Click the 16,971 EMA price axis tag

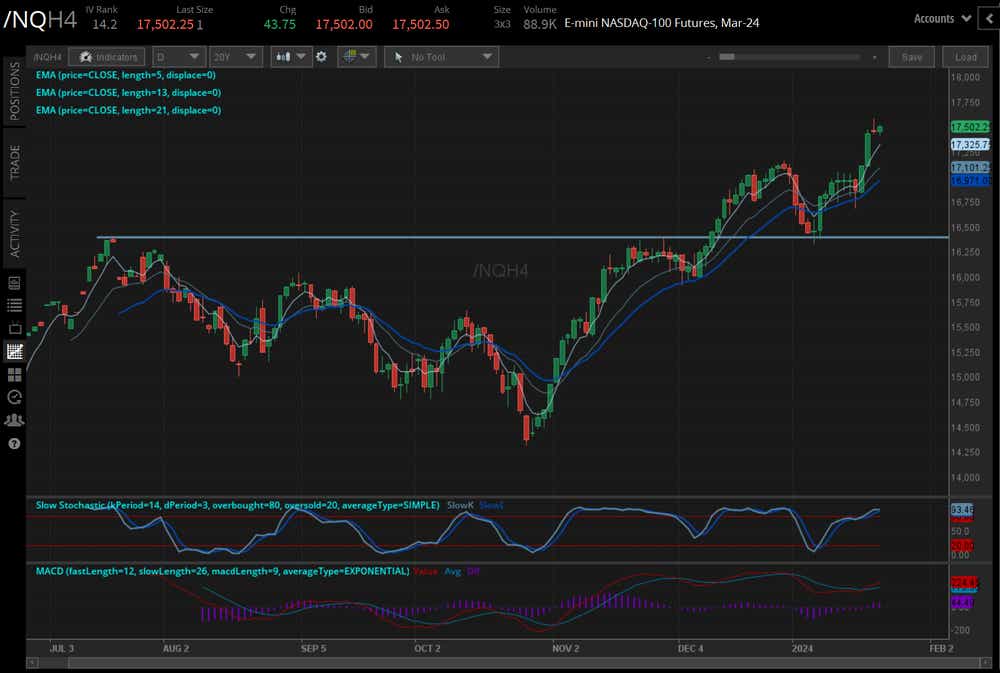(x=970, y=181)
